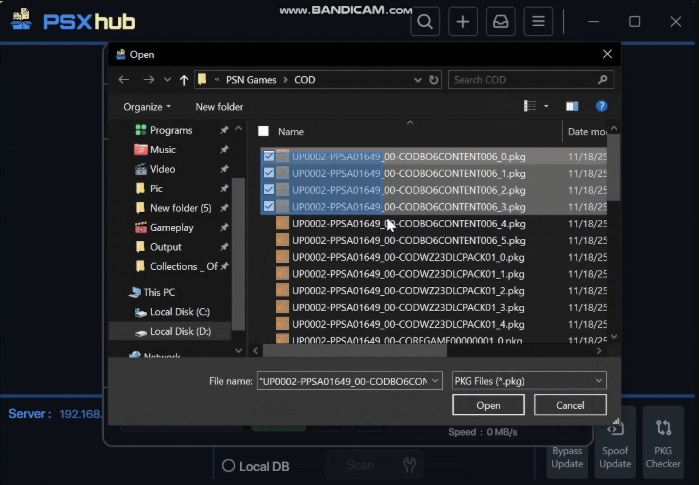The height and width of the screenshot is (485, 699).
Task: Click the help question mark icon
Action: tap(601, 106)
